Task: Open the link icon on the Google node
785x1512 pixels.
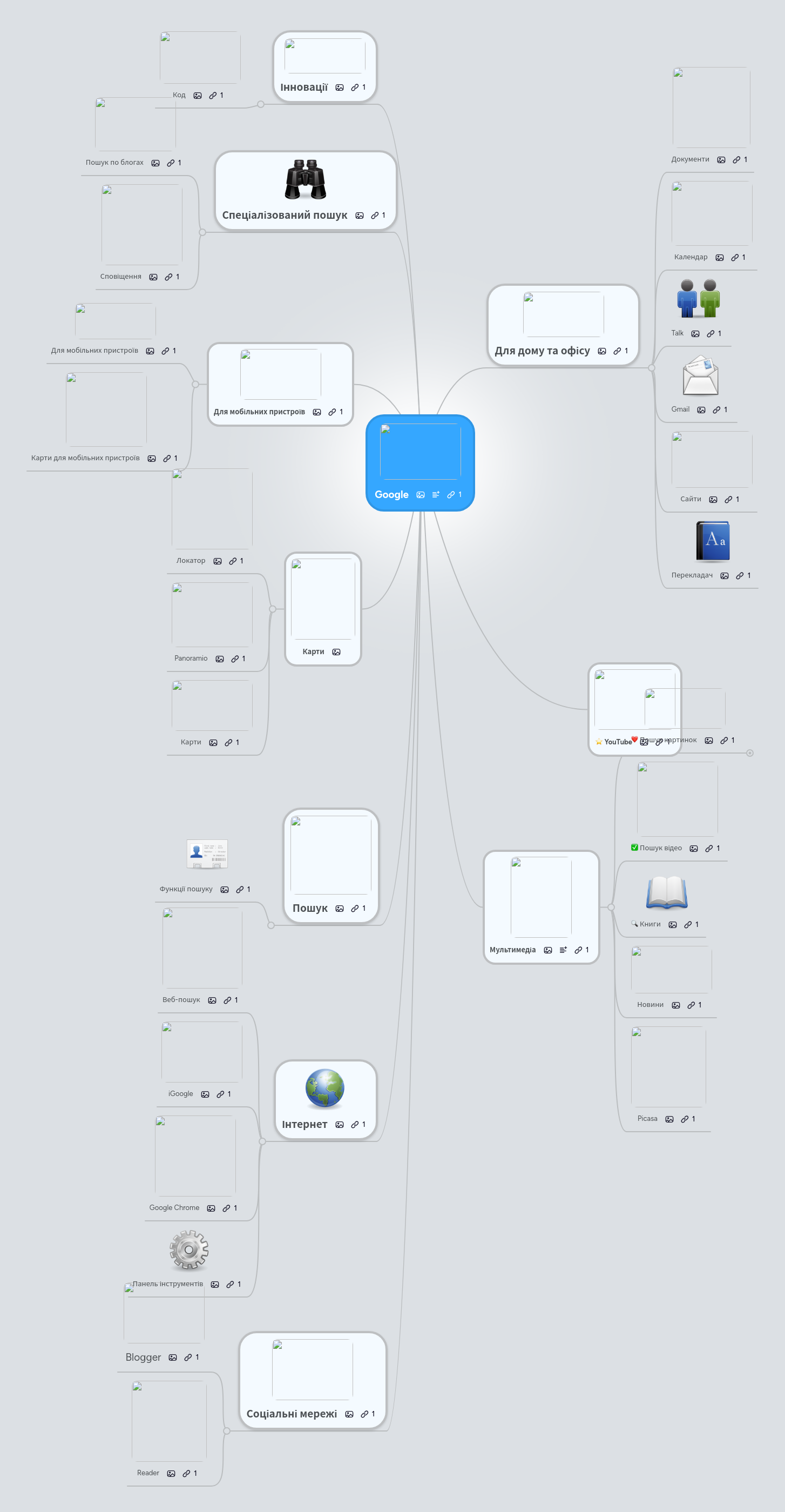Action: pos(451,495)
